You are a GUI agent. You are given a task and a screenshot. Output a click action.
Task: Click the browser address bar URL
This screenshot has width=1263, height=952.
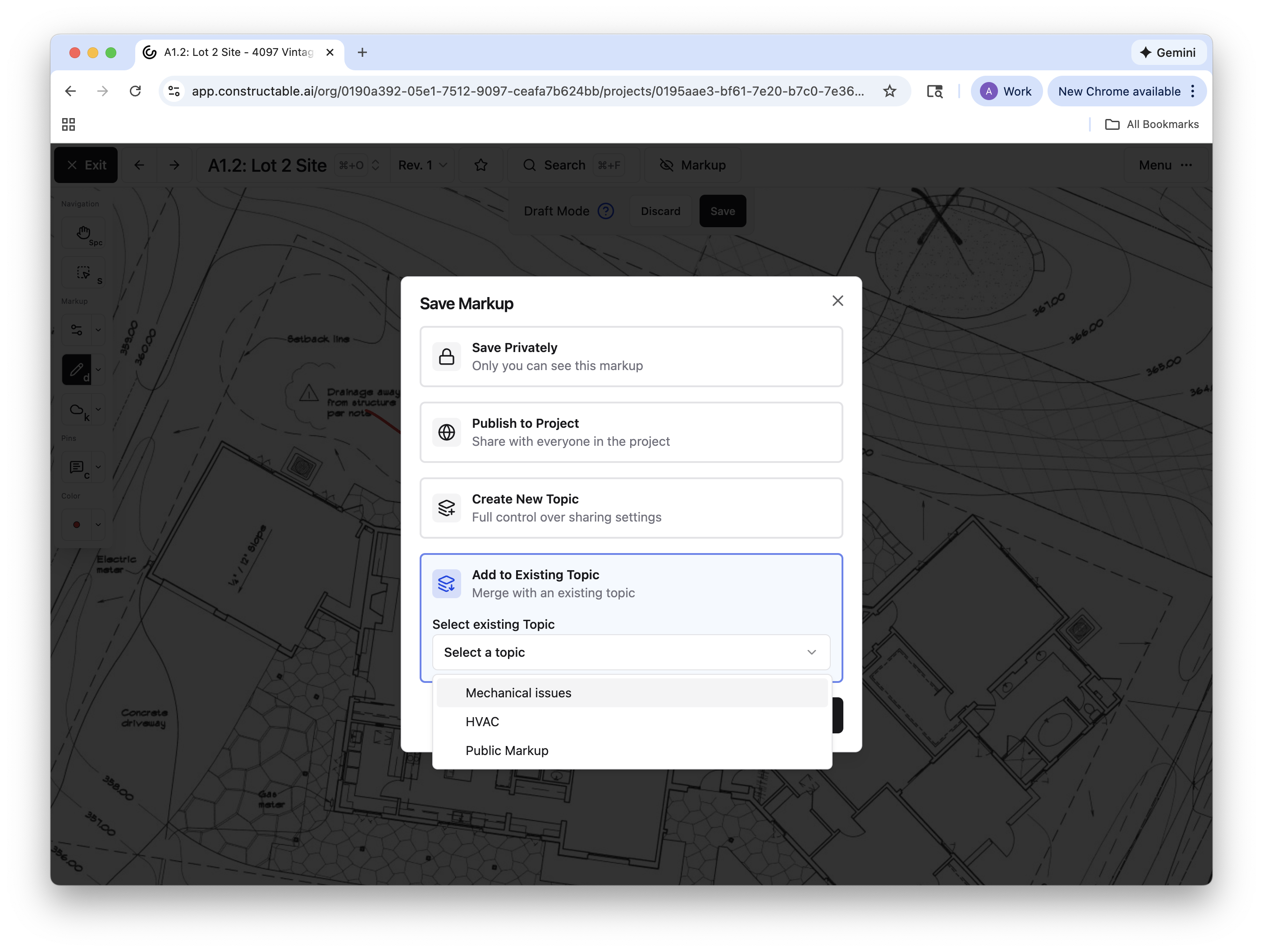point(527,92)
